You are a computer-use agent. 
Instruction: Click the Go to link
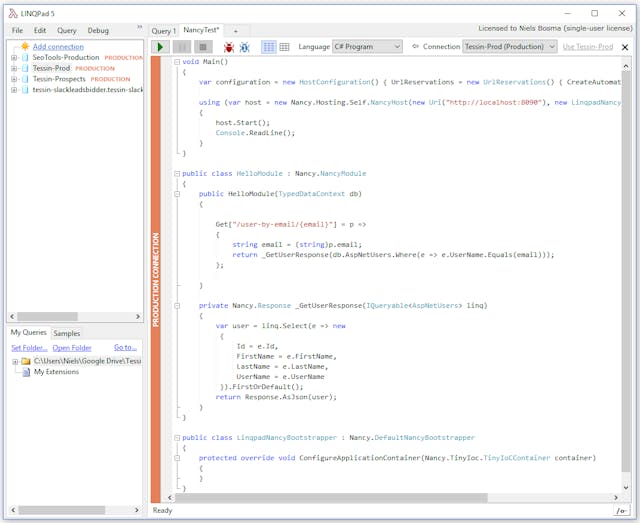[125, 347]
